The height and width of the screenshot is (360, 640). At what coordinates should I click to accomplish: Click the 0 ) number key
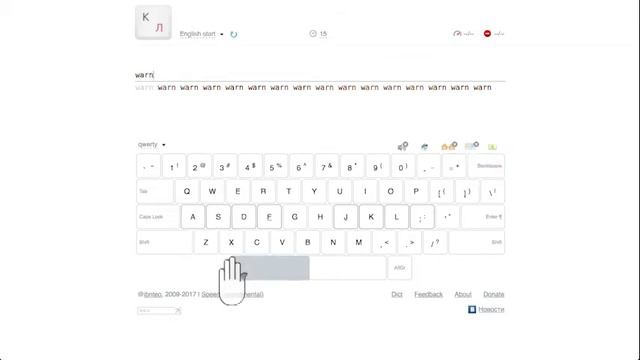tap(403, 166)
